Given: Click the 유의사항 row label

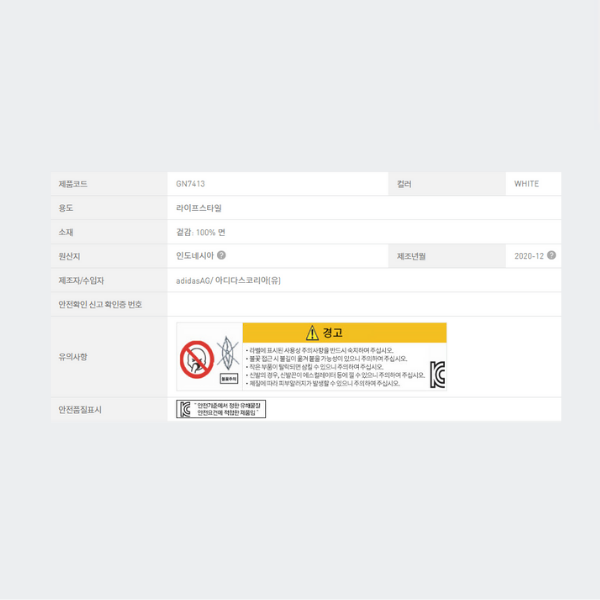Looking at the screenshot, I should 75,356.
